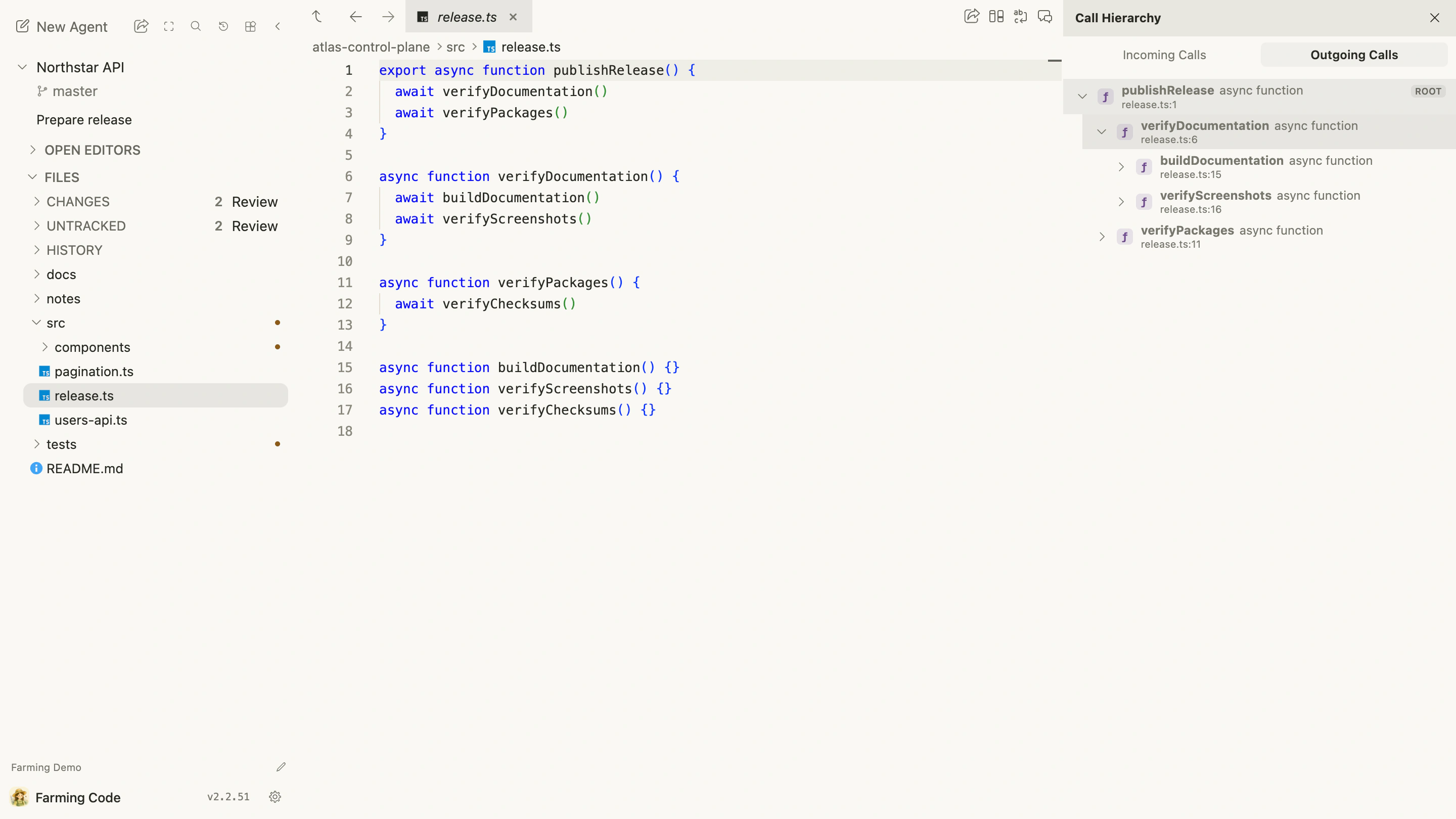Select the Outgoing Calls tab
Viewport: 1456px width, 819px height.
[x=1354, y=55]
